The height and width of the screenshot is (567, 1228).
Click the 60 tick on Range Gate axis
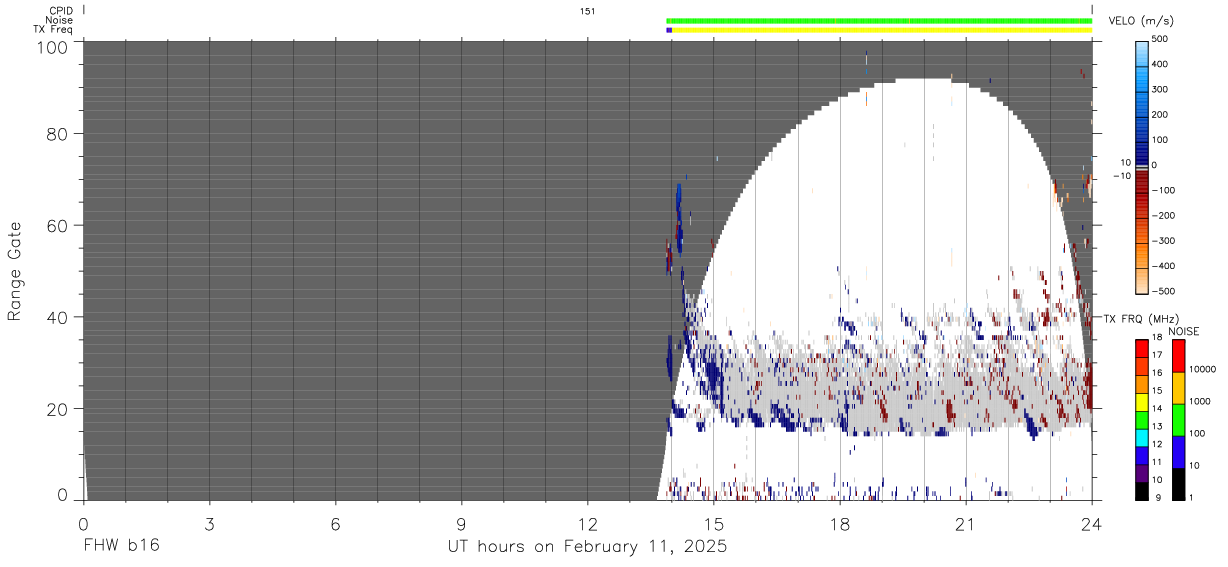[x=57, y=225]
